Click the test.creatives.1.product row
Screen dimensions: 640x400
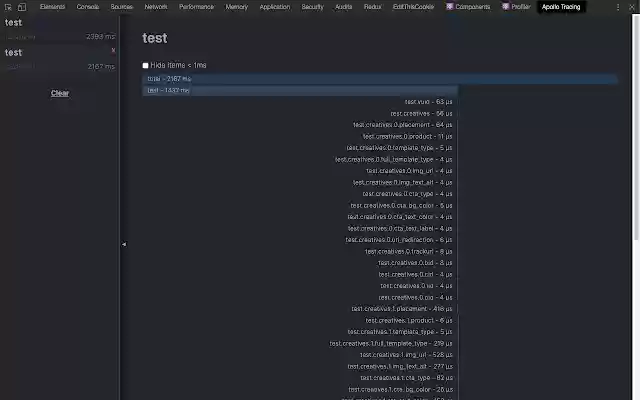coord(409,320)
